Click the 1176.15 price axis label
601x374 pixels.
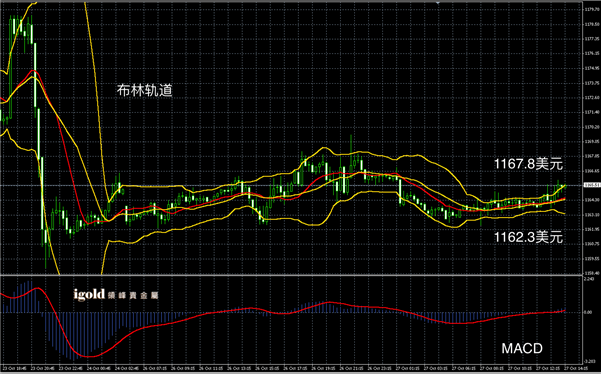[x=592, y=54]
